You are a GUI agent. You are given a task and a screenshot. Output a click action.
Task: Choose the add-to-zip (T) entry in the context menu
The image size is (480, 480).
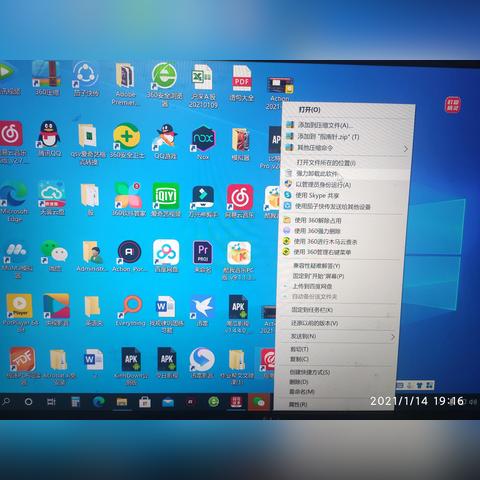pyautogui.click(x=328, y=137)
